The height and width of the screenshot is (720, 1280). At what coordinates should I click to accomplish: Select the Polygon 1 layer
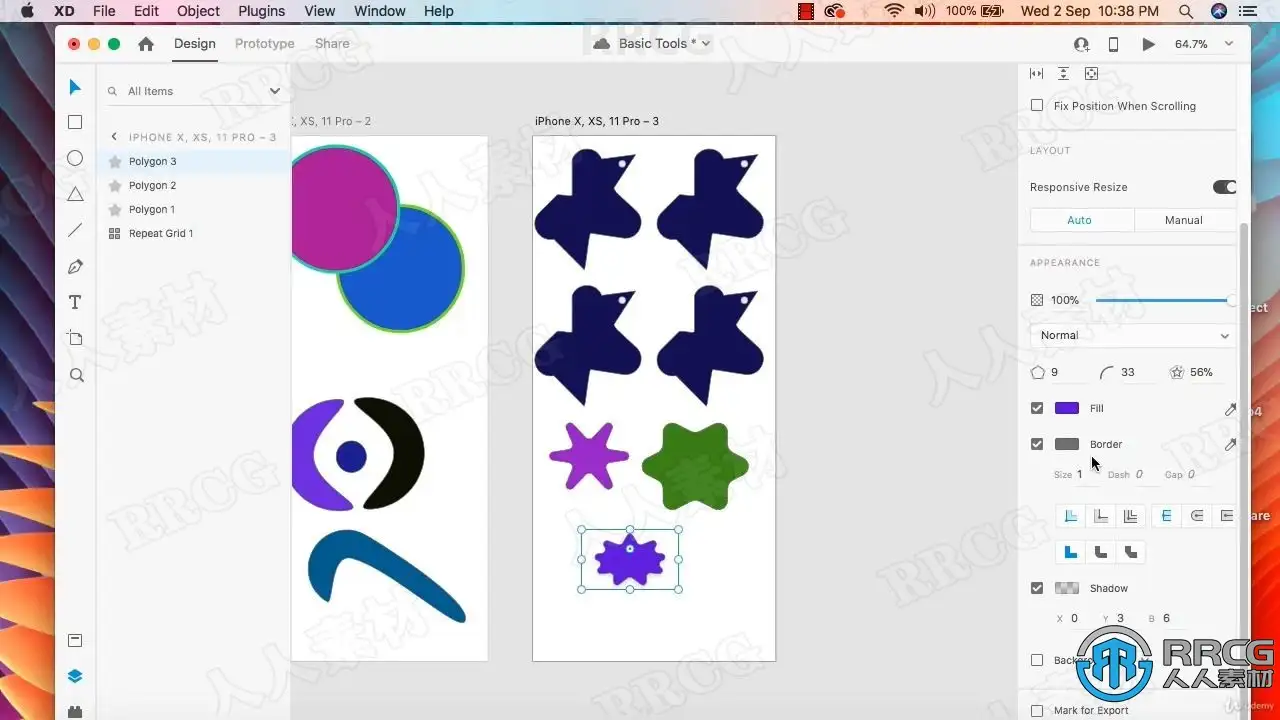[x=193, y=209]
